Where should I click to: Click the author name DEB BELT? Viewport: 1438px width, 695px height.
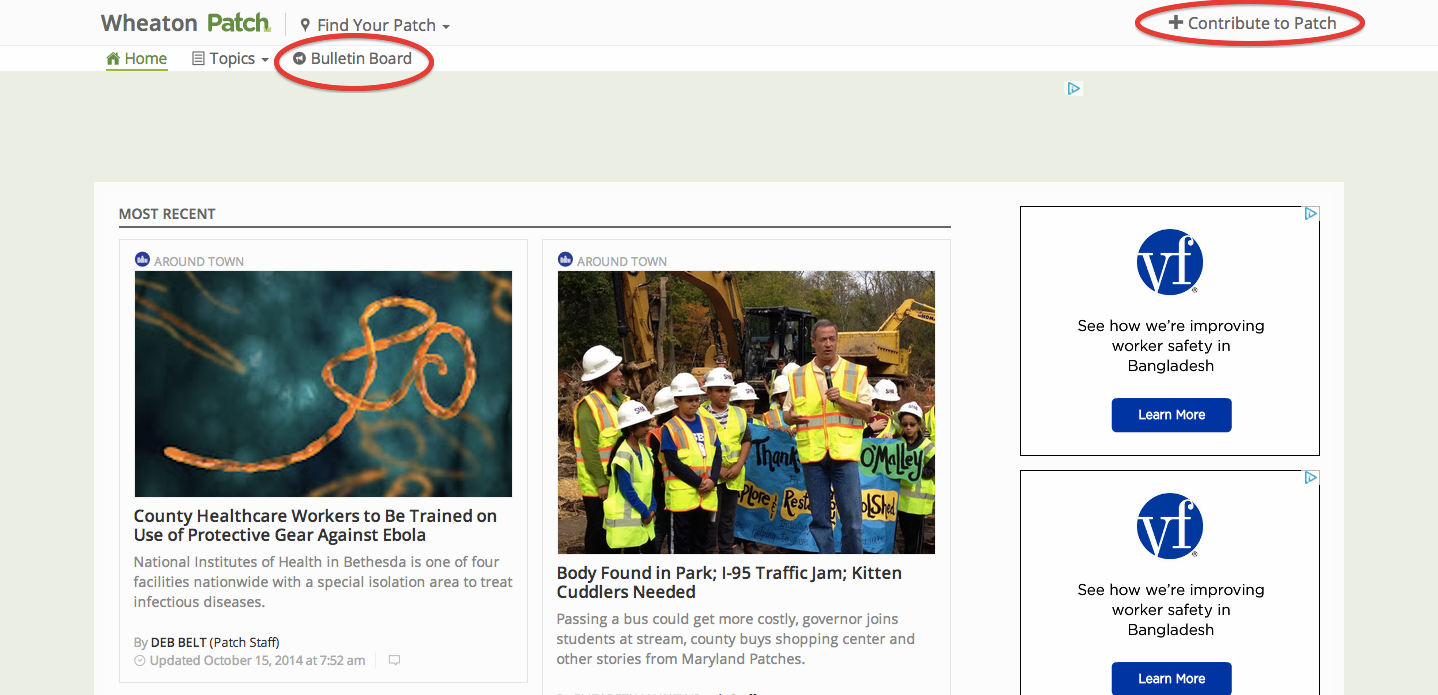tap(178, 642)
